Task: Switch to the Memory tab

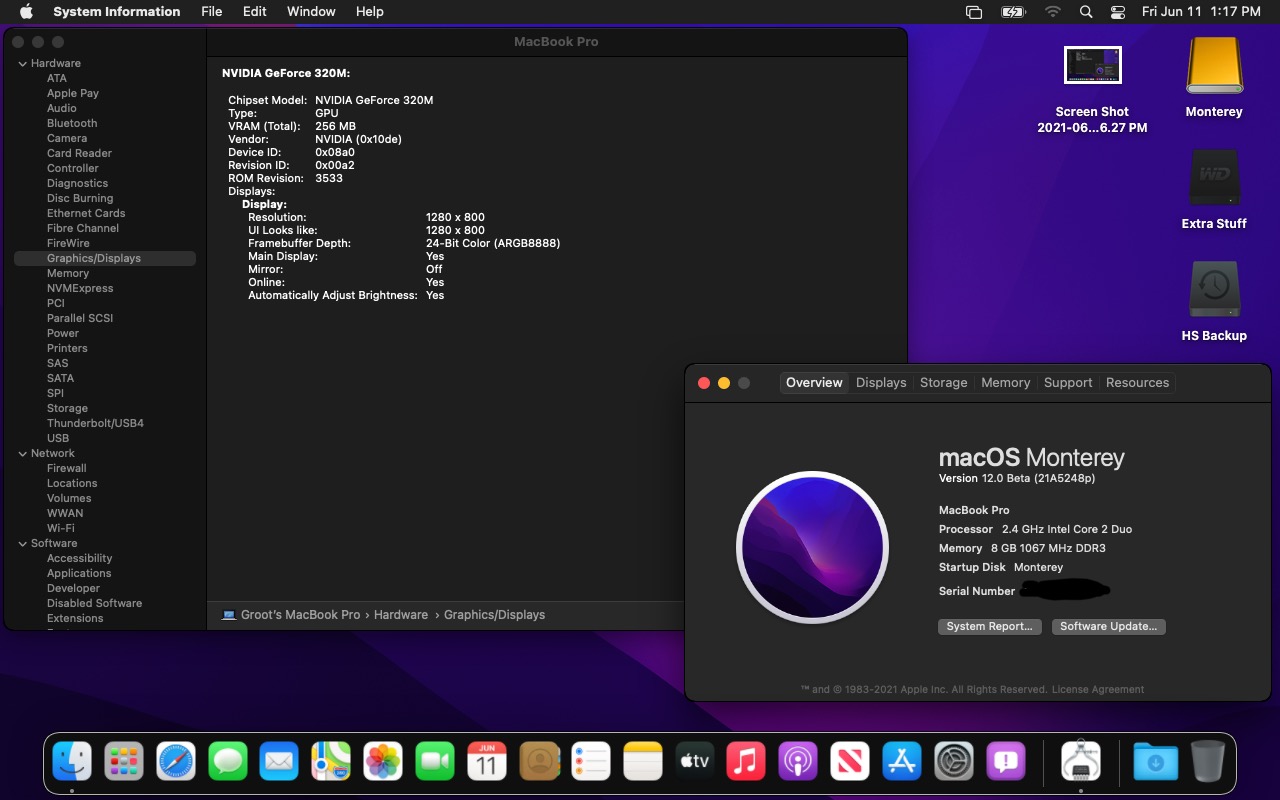Action: (1006, 383)
